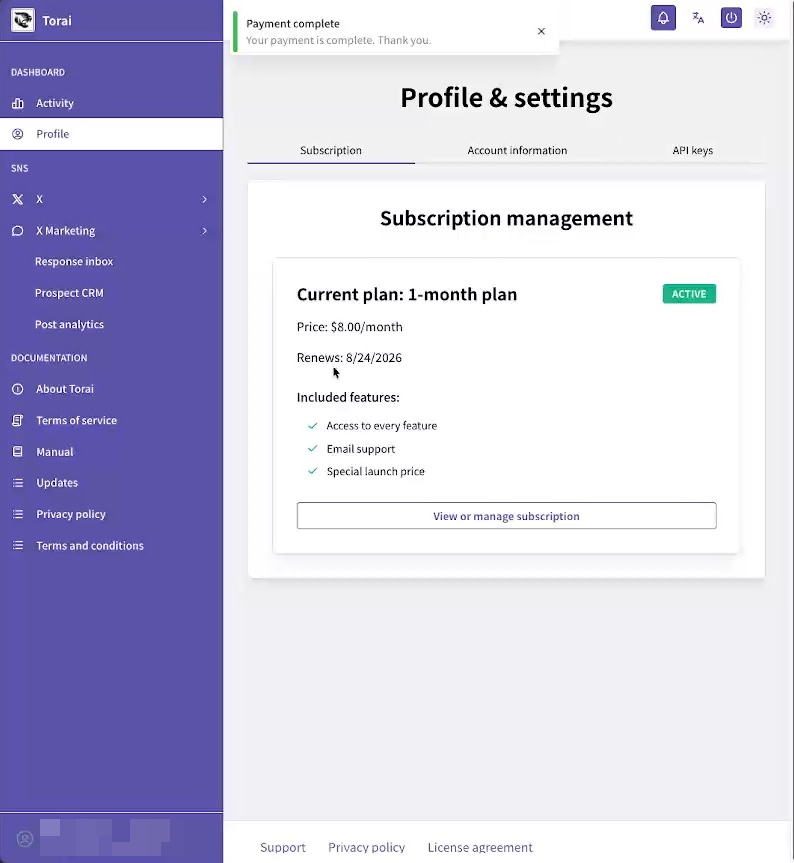Click the user avatar icon at sidebar bottom
The width and height of the screenshot is (794, 863).
tap(25, 839)
